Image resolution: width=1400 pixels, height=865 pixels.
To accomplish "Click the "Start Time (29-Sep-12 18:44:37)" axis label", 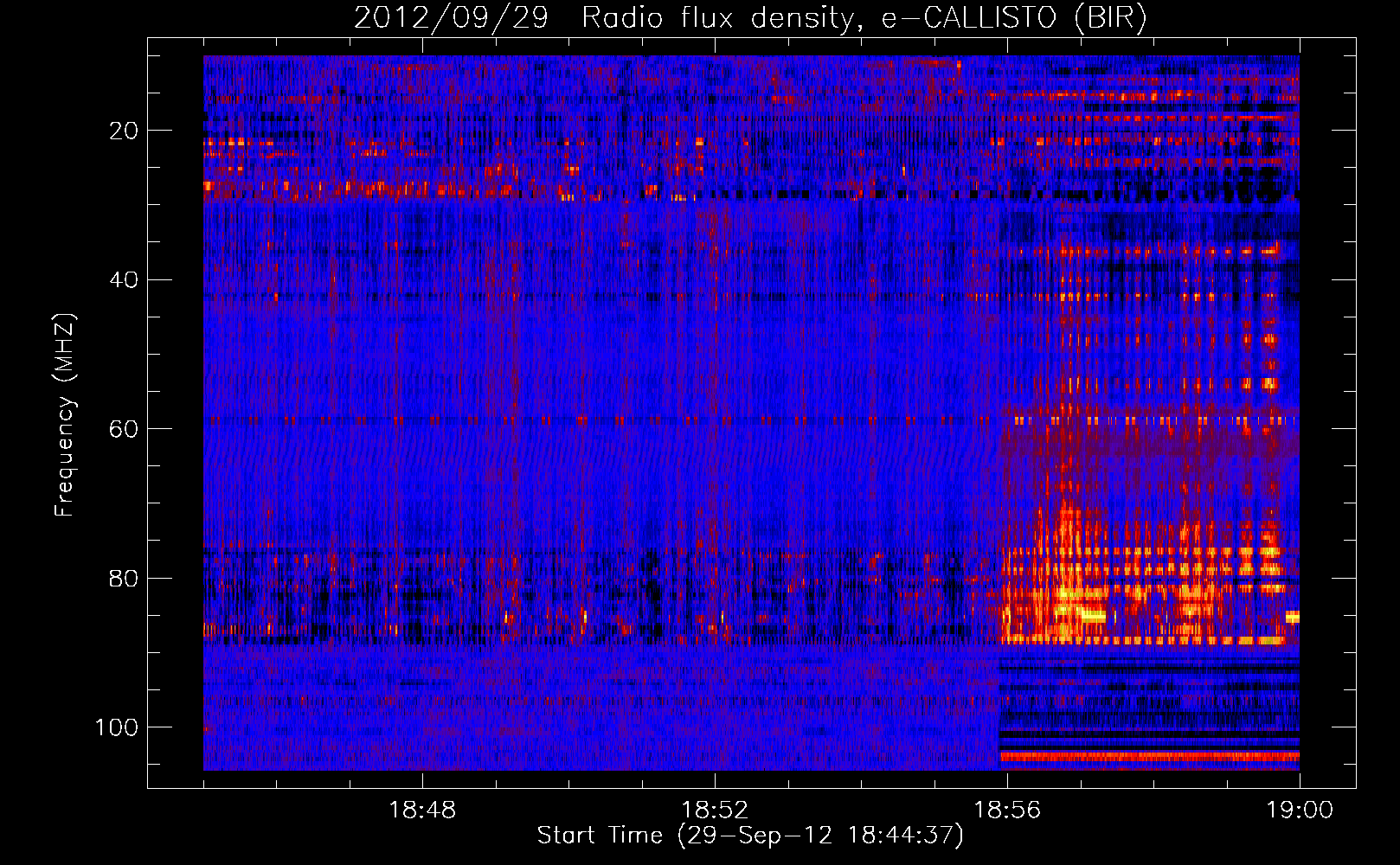I will pos(750,836).
